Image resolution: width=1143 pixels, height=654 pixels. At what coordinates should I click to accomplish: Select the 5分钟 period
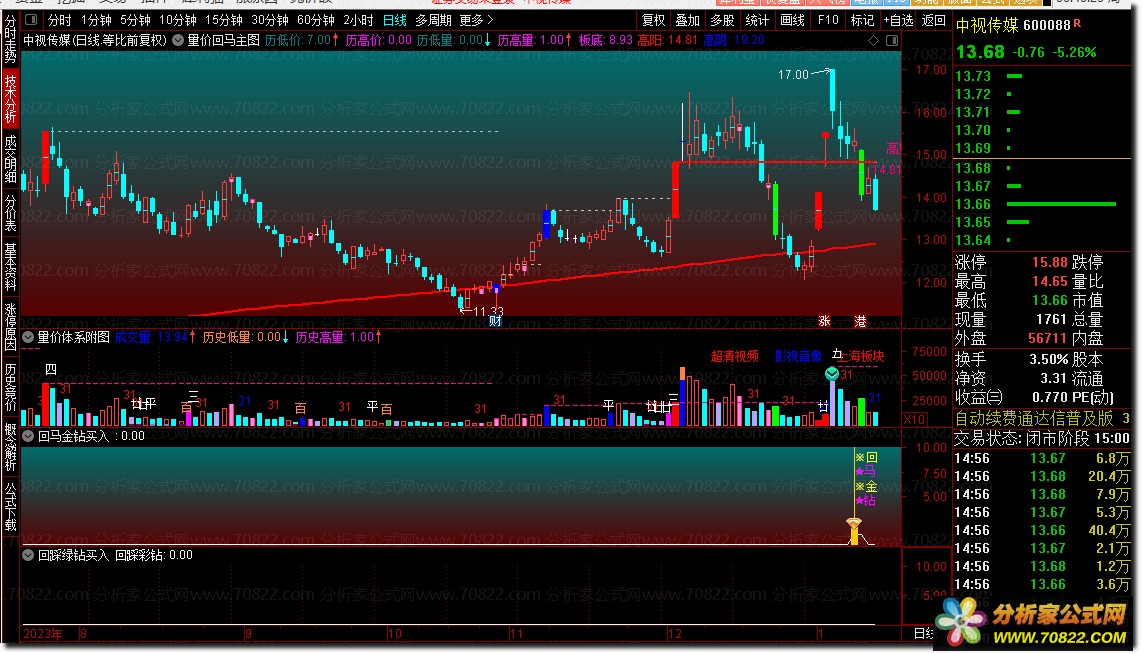coord(135,20)
